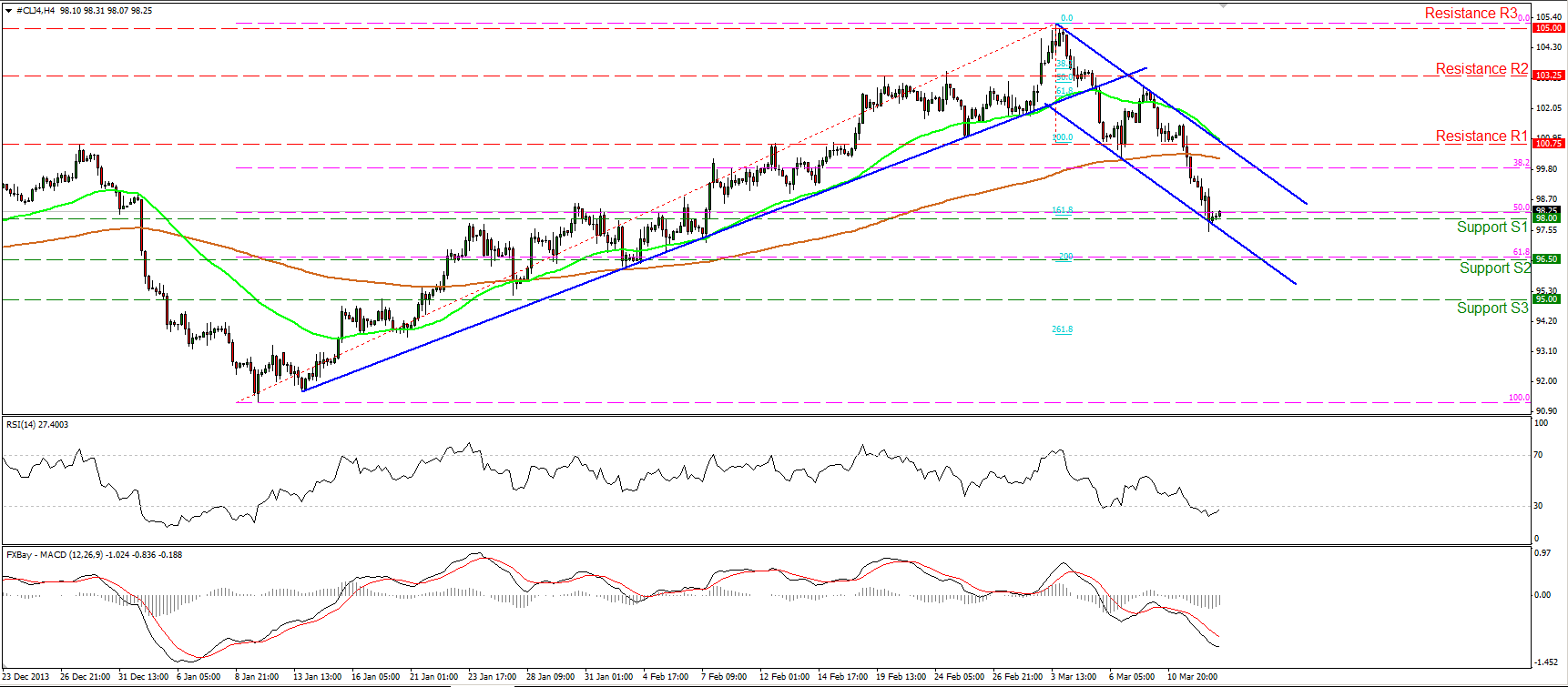Click the 16 Jan 05:00 date label
The height and width of the screenshot is (687, 1568).
pos(375,677)
